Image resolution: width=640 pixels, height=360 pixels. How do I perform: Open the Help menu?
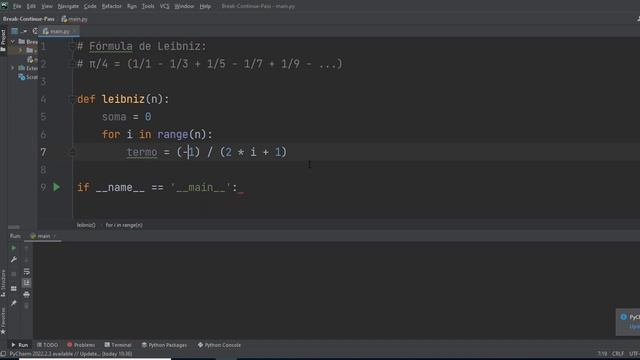(205, 6)
